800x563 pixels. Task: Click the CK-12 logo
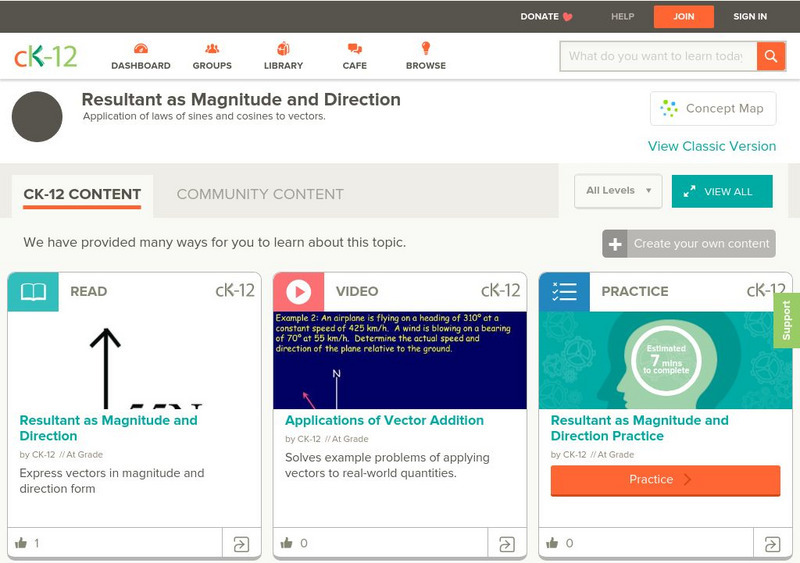(x=45, y=56)
